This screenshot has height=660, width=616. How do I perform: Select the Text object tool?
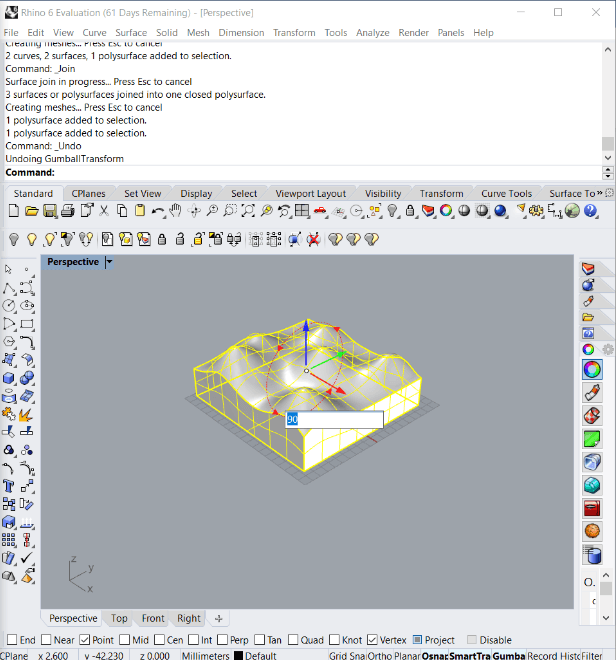pos(9,486)
